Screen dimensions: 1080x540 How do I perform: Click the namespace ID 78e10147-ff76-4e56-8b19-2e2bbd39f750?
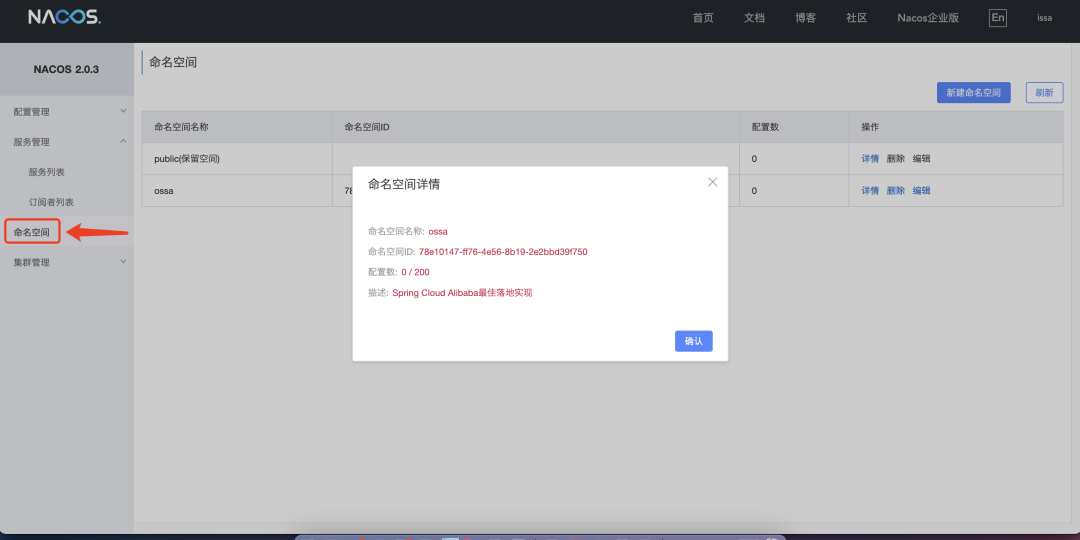503,251
